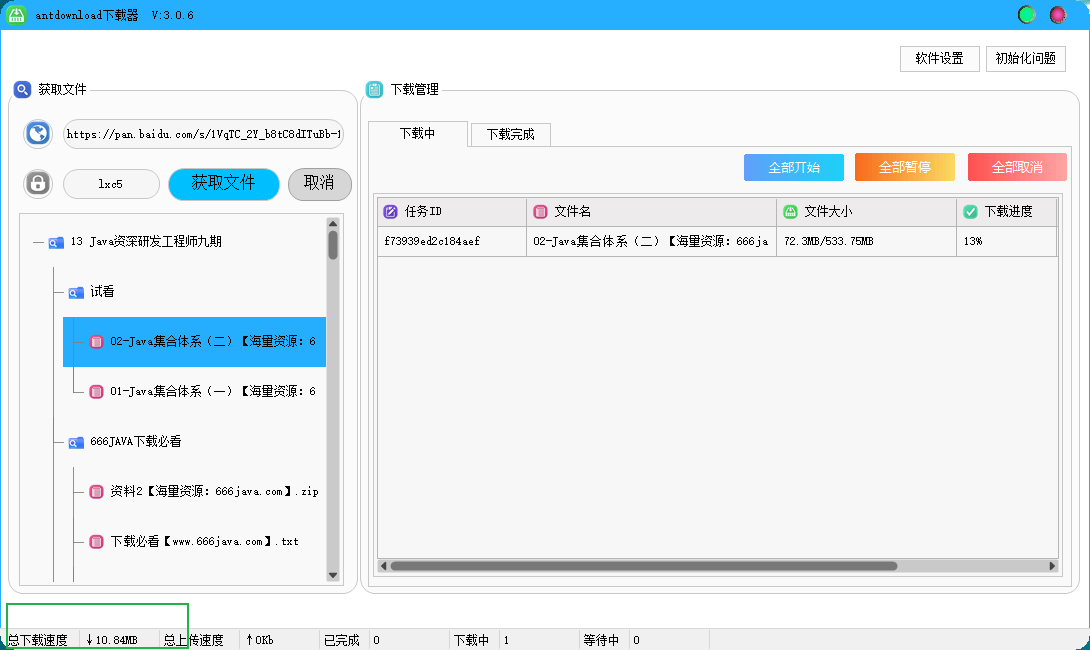The image size is (1090, 650).
Task: Click inside the pan.baidu.com link input field
Action: pyautogui.click(x=200, y=133)
